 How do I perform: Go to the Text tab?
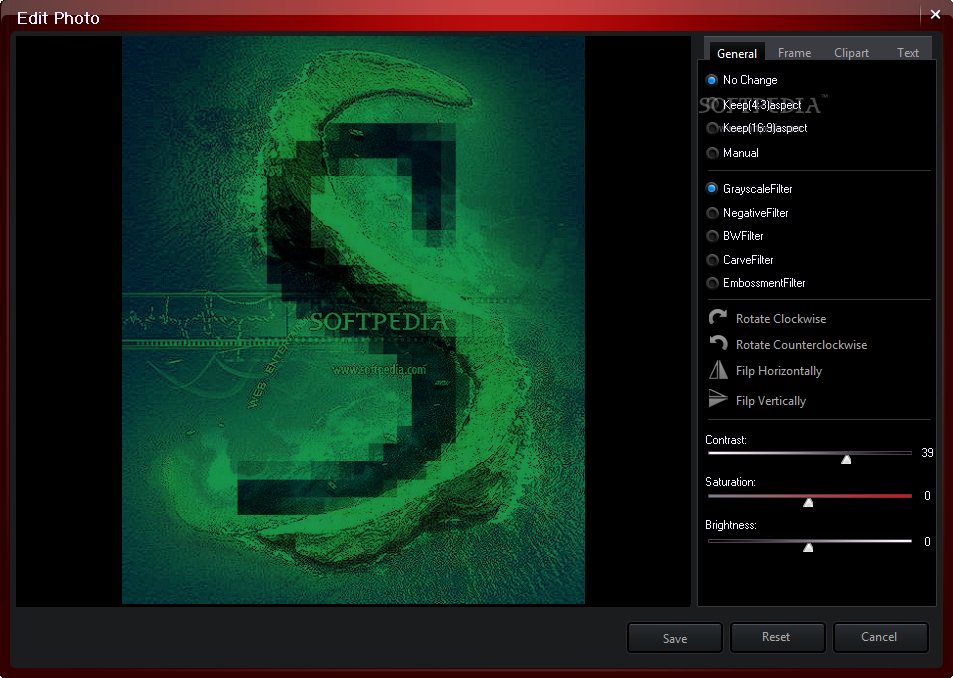pos(907,53)
